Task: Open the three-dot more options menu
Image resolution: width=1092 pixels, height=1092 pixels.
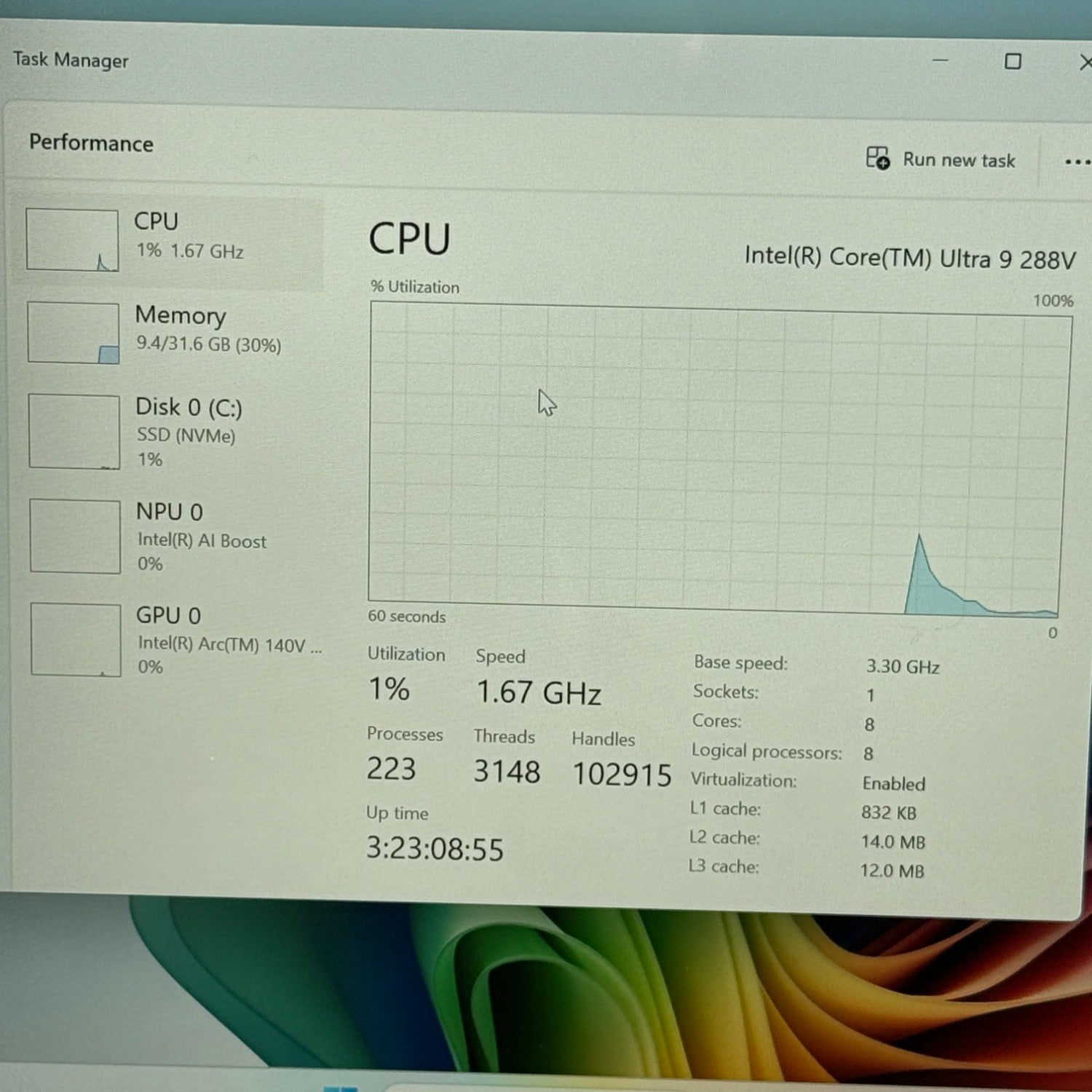Action: (x=1076, y=162)
